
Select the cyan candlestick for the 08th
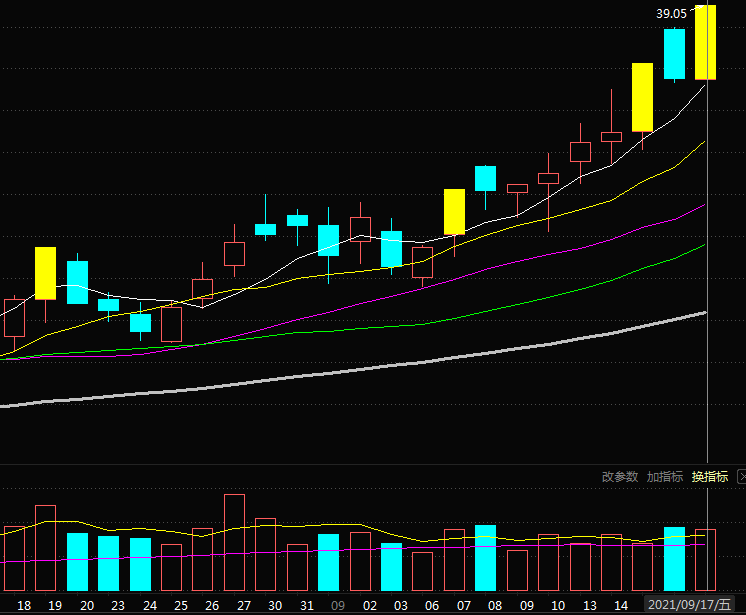coord(485,178)
